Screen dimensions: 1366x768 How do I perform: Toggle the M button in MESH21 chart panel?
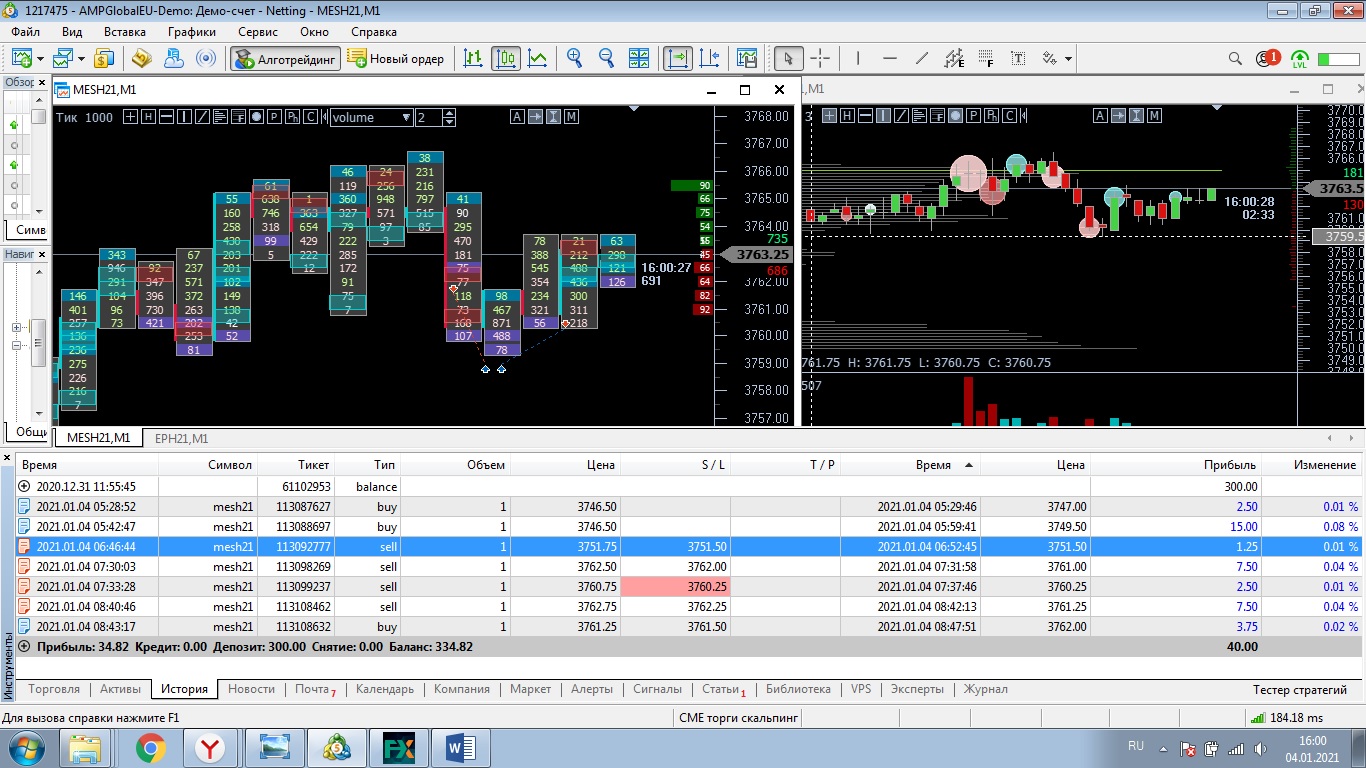click(571, 117)
